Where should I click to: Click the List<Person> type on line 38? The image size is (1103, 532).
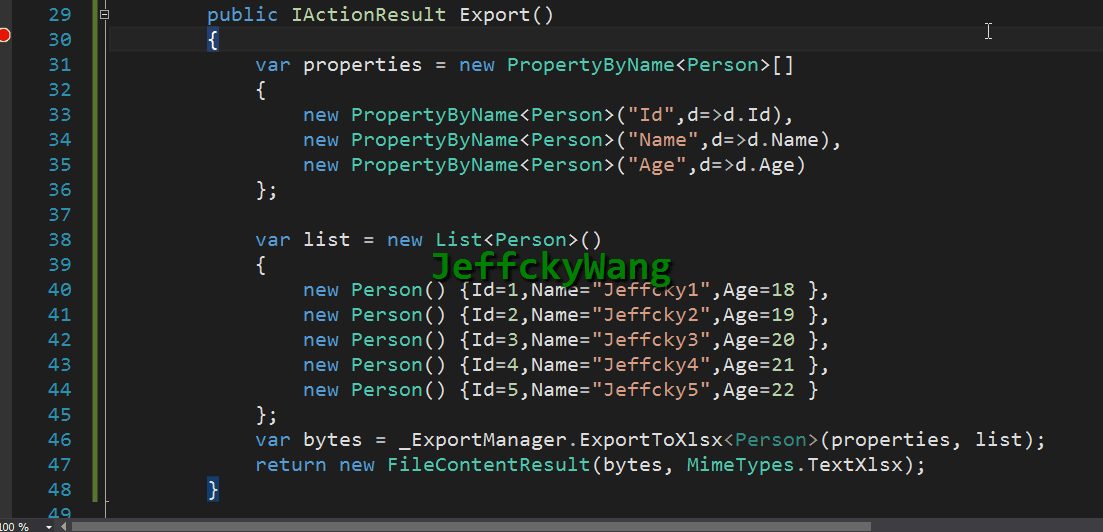tap(506, 240)
